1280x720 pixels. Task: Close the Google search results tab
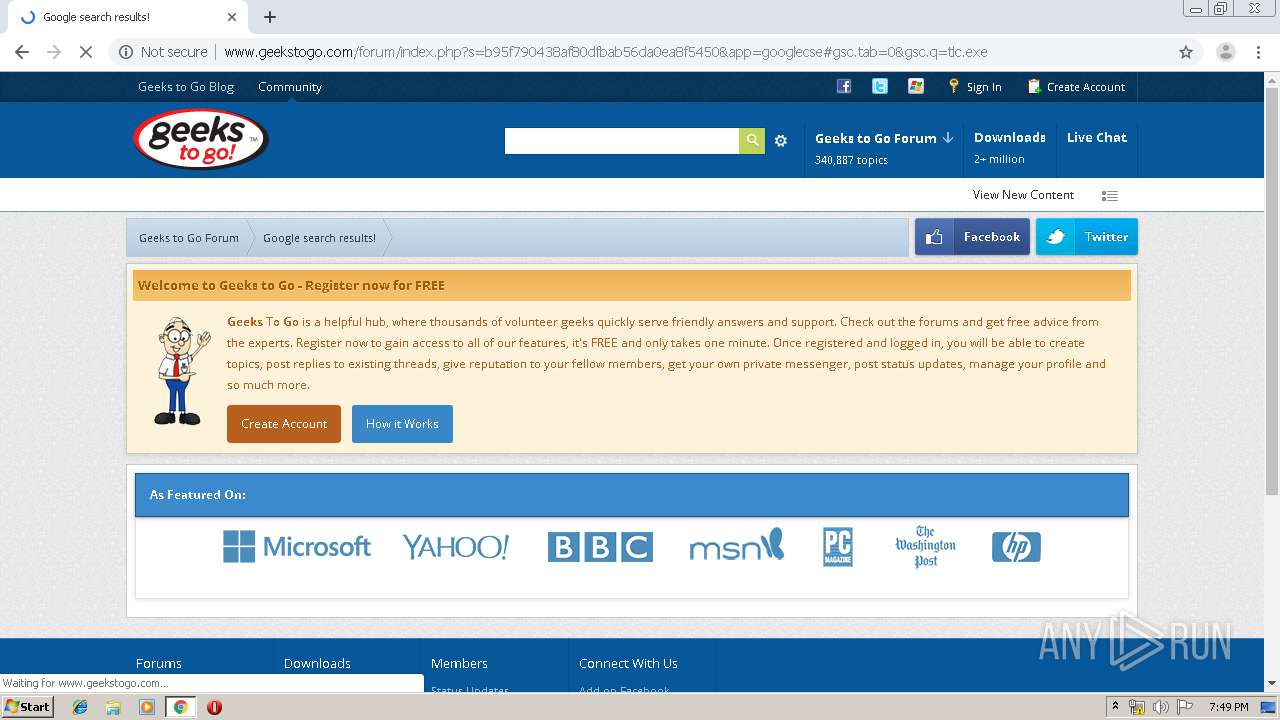[232, 17]
